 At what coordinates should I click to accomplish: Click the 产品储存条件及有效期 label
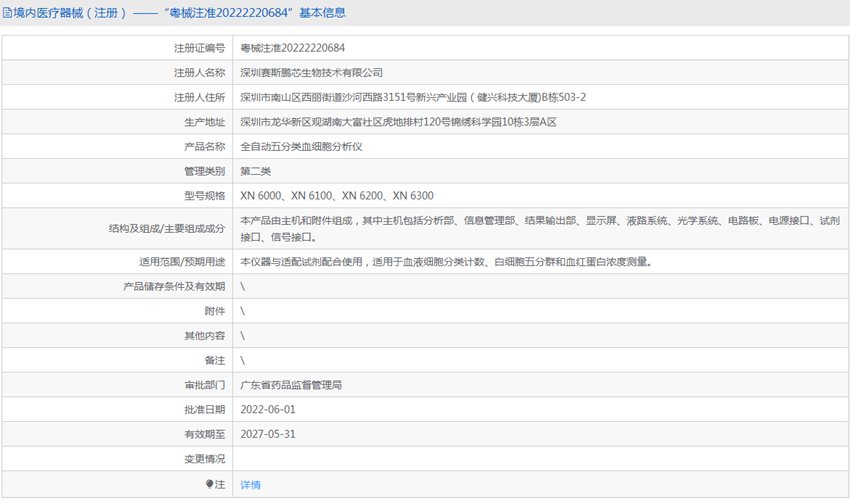174,286
